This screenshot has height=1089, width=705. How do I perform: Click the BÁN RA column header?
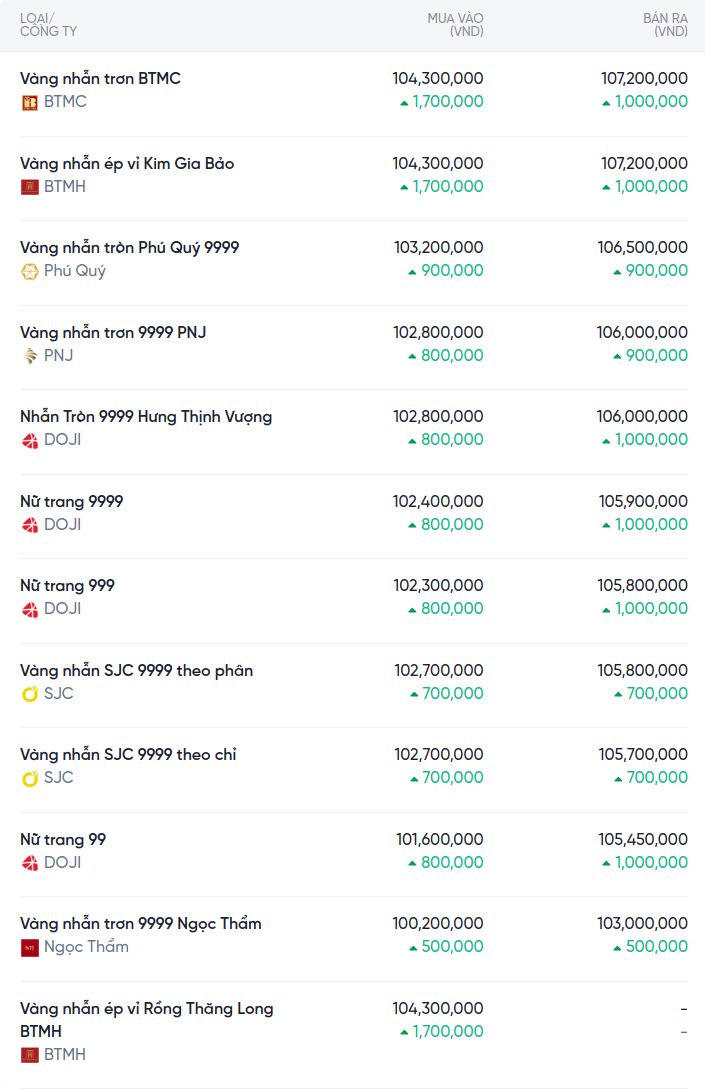click(x=665, y=25)
